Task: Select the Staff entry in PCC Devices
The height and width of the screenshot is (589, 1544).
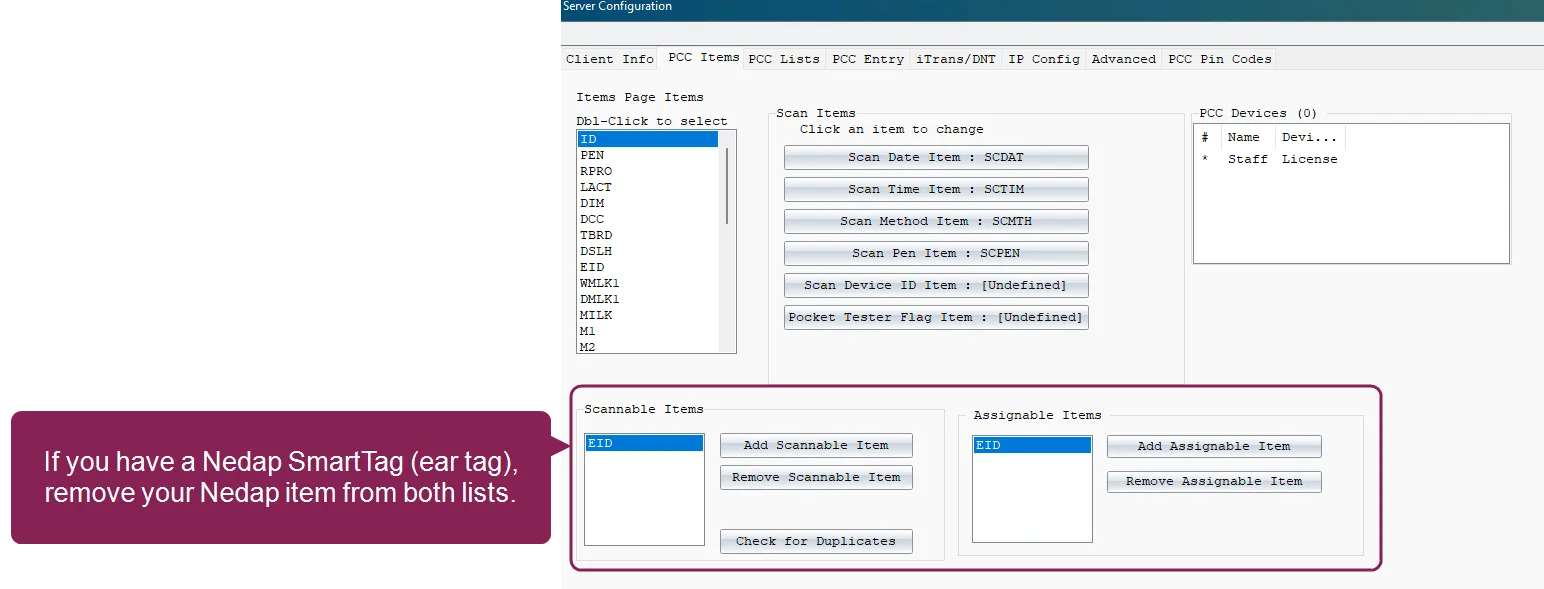Action: point(1248,159)
